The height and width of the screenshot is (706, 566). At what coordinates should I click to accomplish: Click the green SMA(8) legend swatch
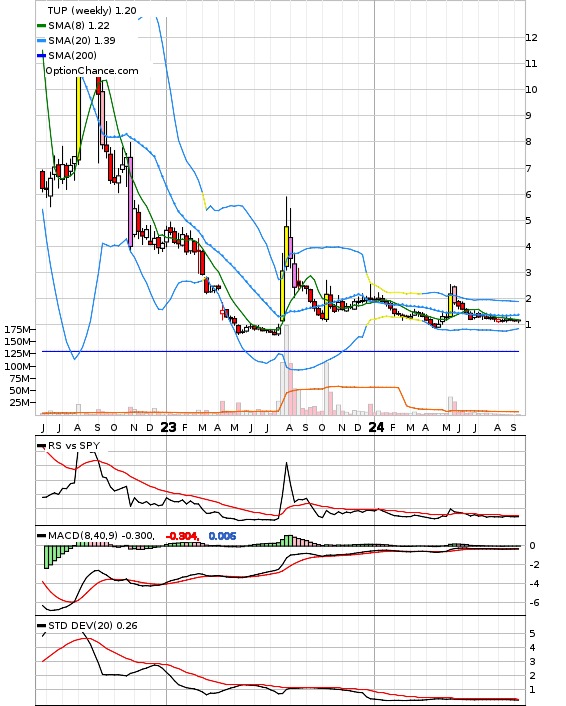[x=41, y=26]
